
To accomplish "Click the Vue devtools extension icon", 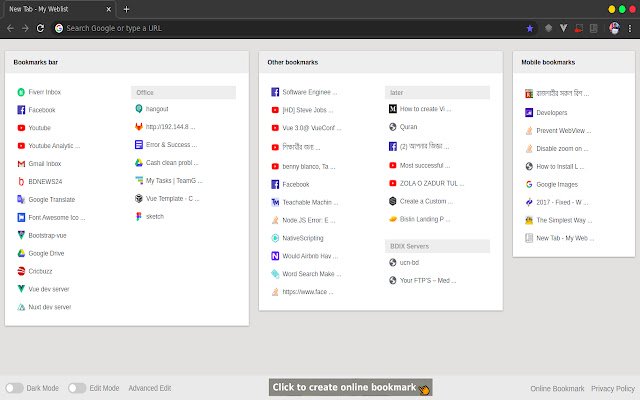I will click(564, 28).
